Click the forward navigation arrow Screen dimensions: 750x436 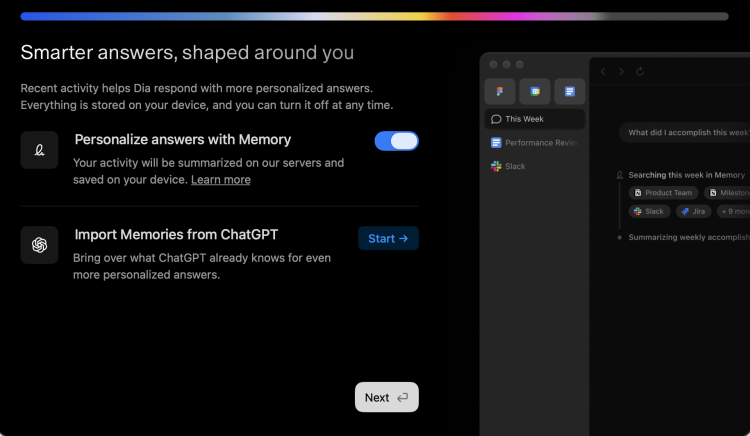(621, 72)
